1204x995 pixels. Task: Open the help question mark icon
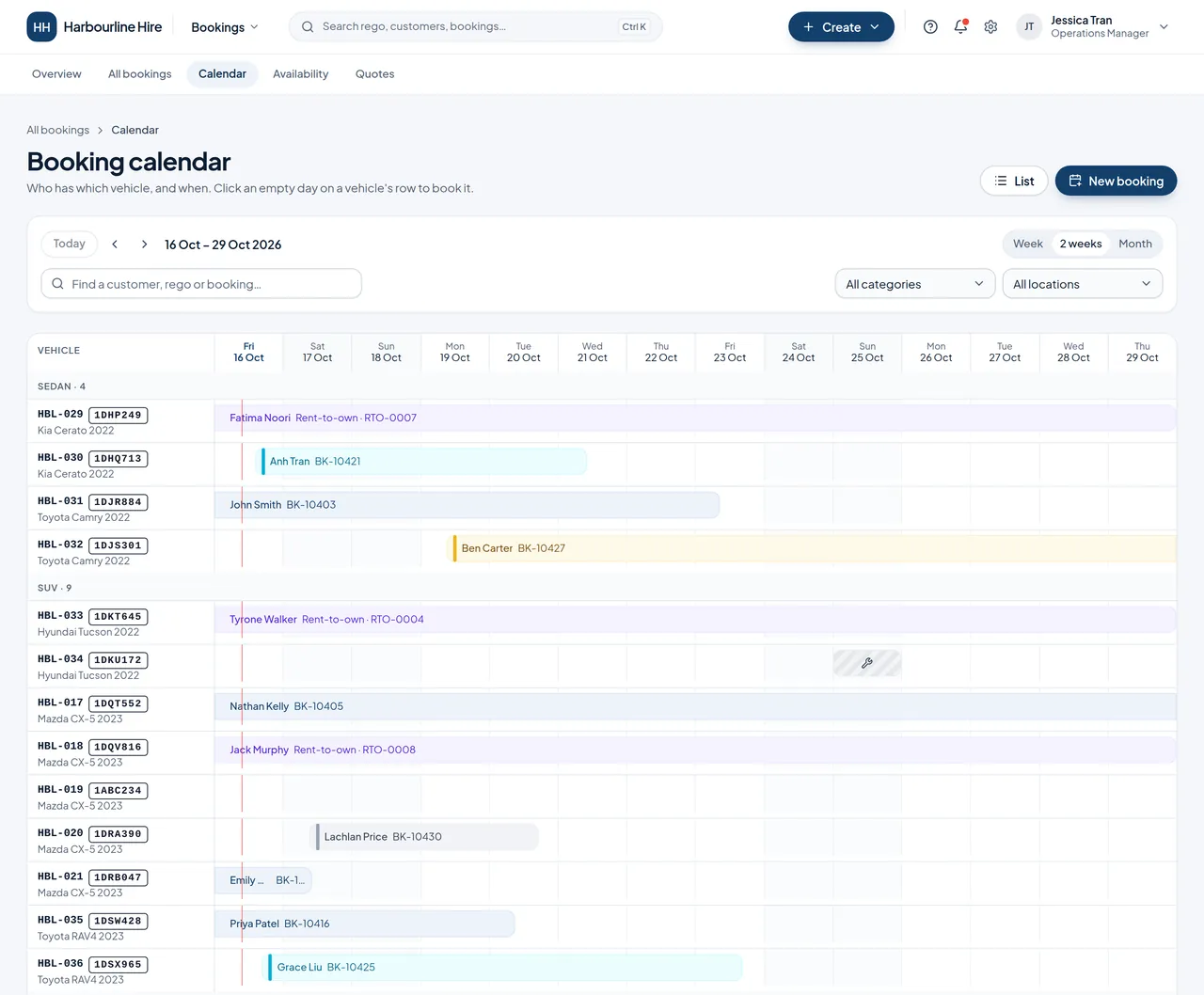pyautogui.click(x=930, y=27)
